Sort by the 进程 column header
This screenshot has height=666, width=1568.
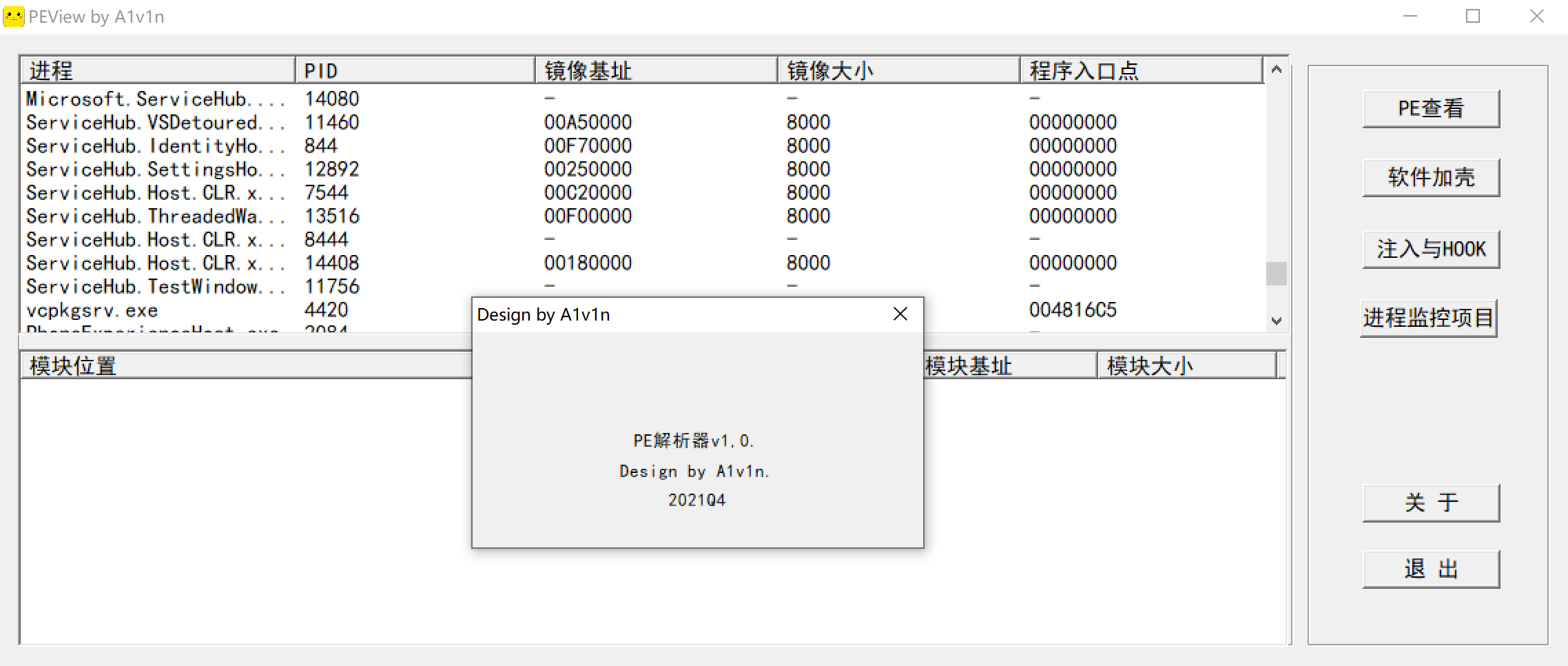(158, 70)
